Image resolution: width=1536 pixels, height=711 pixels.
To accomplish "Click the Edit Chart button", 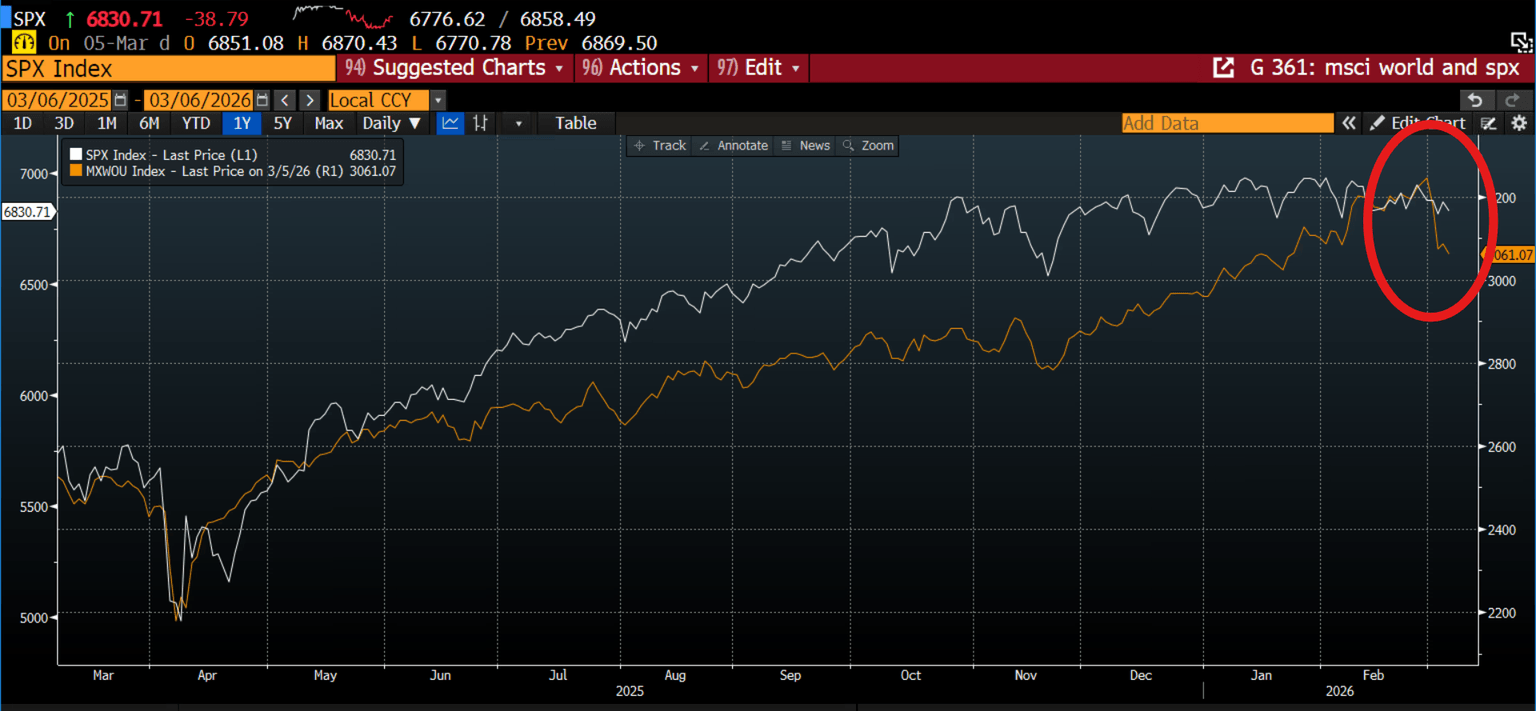I will [1418, 123].
